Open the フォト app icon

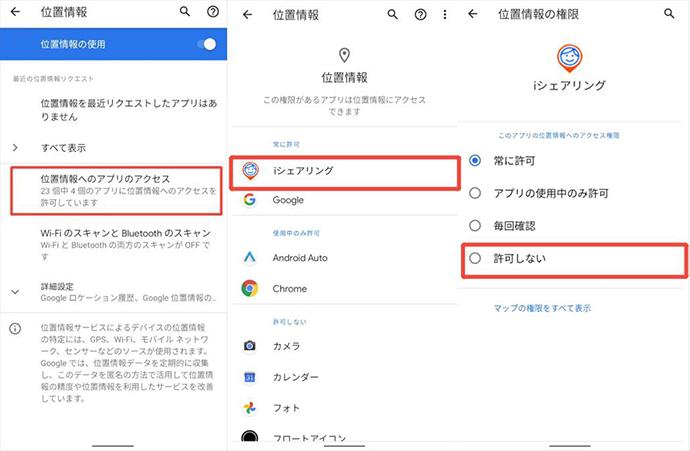point(250,408)
